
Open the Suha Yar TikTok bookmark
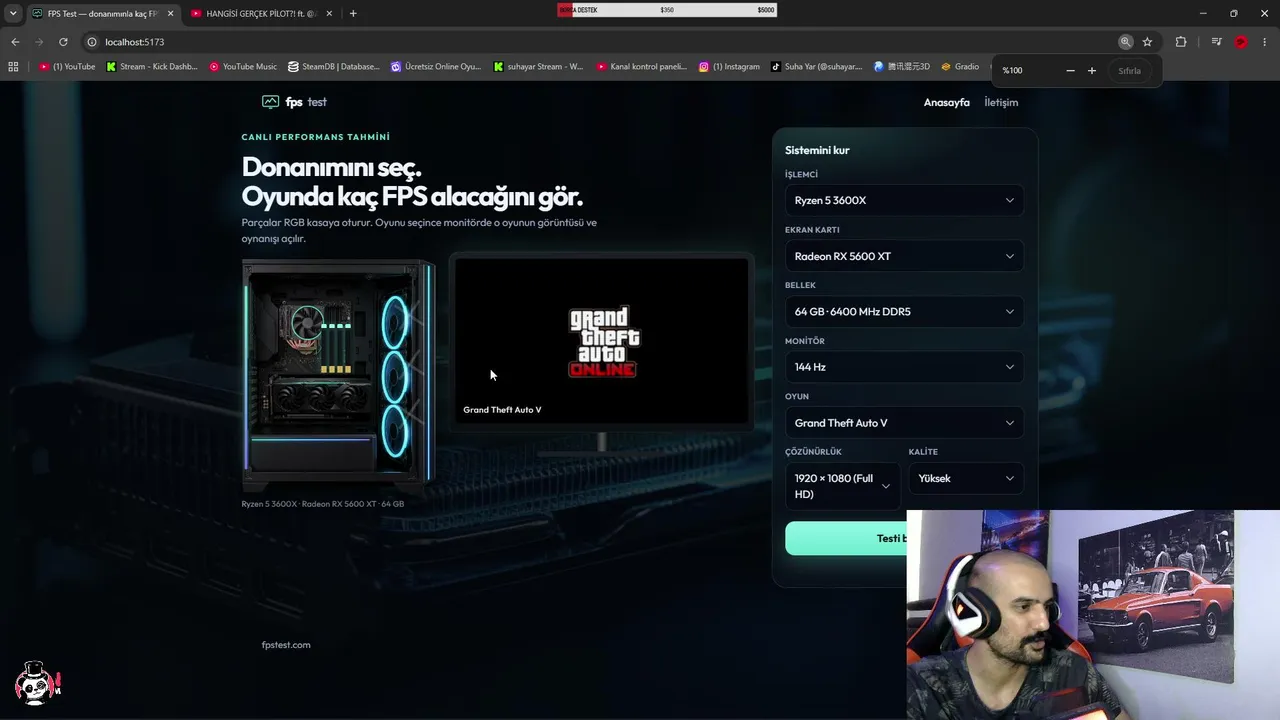tap(817, 67)
